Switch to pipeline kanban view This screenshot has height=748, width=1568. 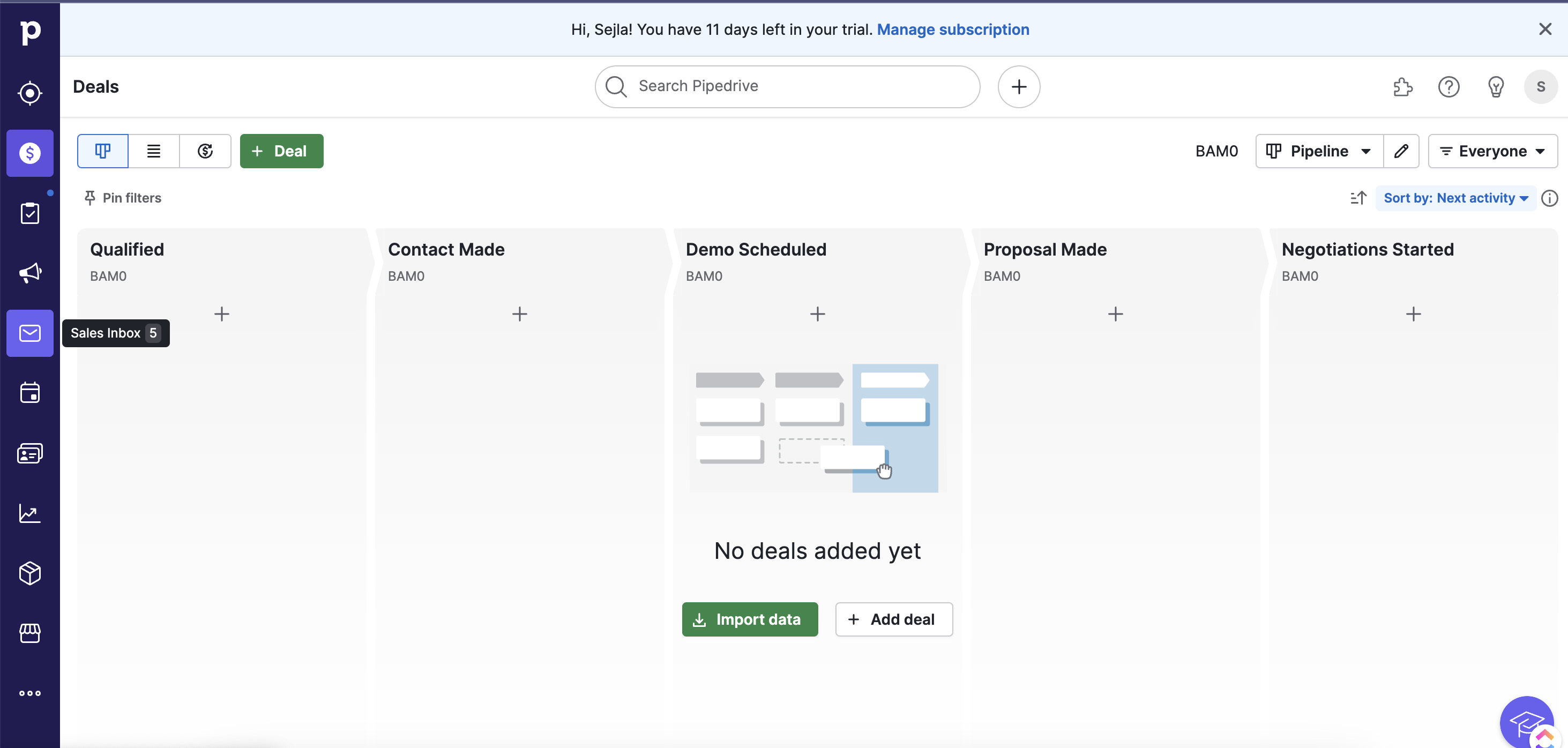point(103,151)
